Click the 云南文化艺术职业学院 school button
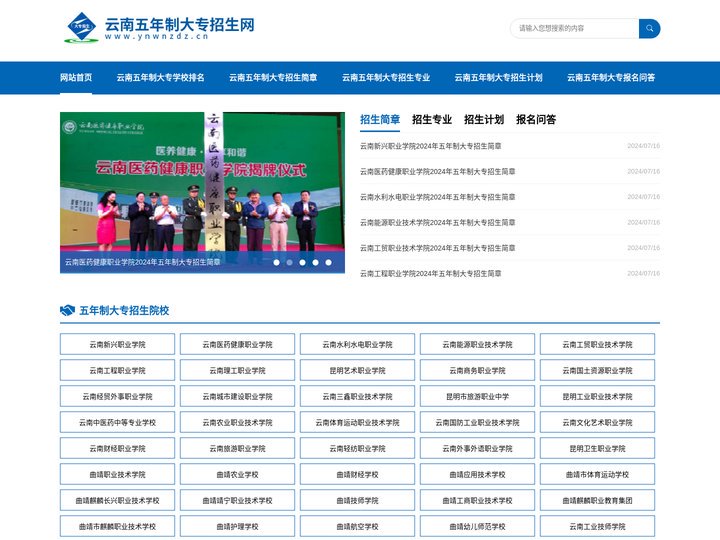This screenshot has height=540, width=720. coord(597,422)
